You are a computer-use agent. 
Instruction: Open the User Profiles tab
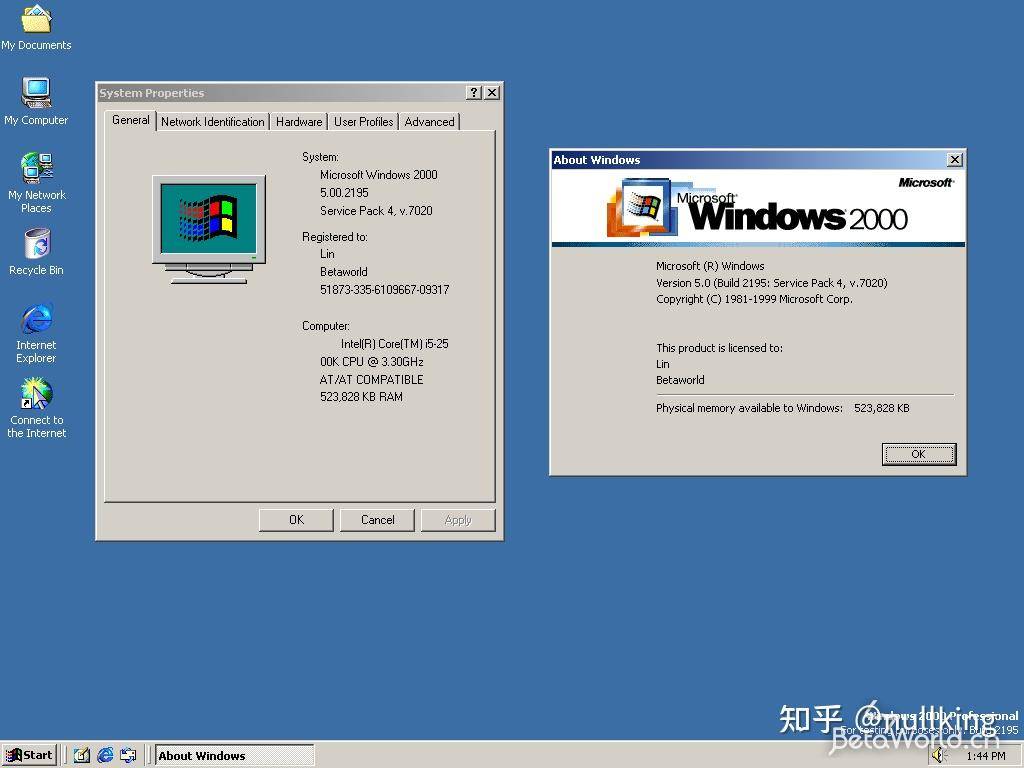pos(364,121)
